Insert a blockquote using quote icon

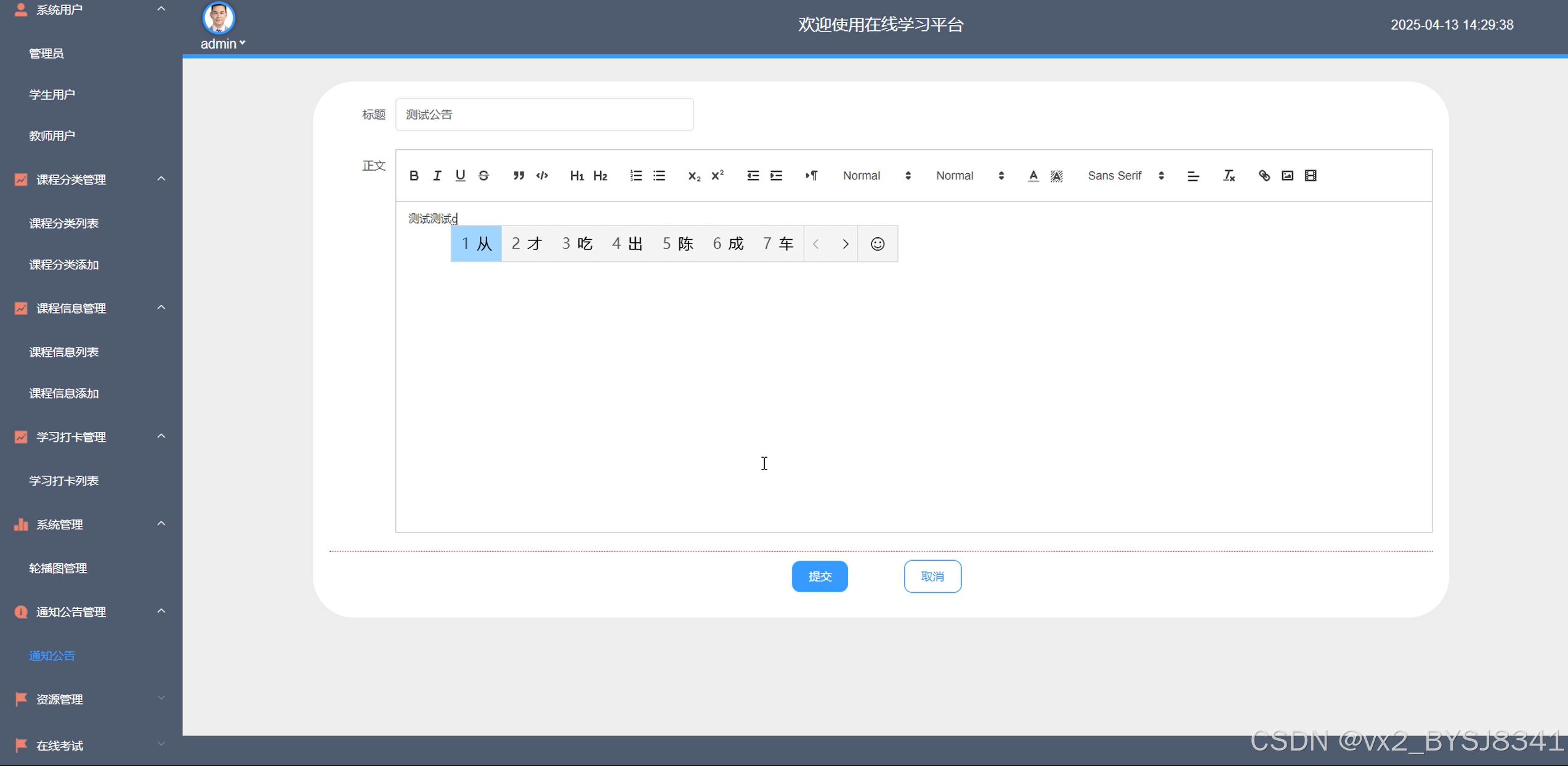[x=519, y=176]
